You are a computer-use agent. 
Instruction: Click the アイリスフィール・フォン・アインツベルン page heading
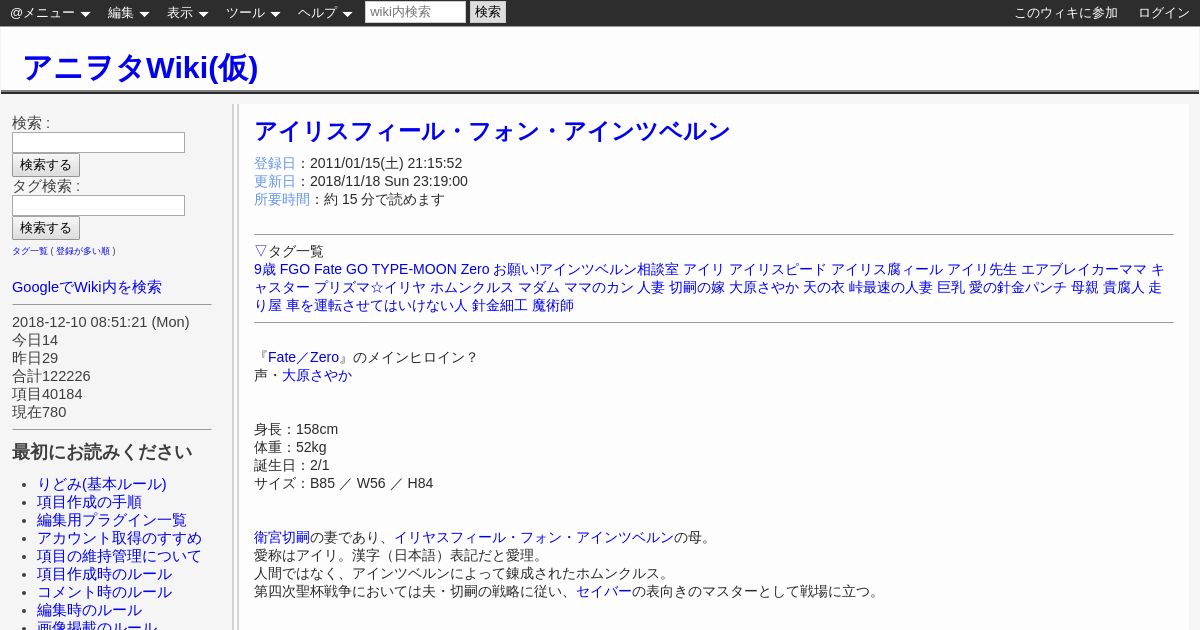click(492, 131)
